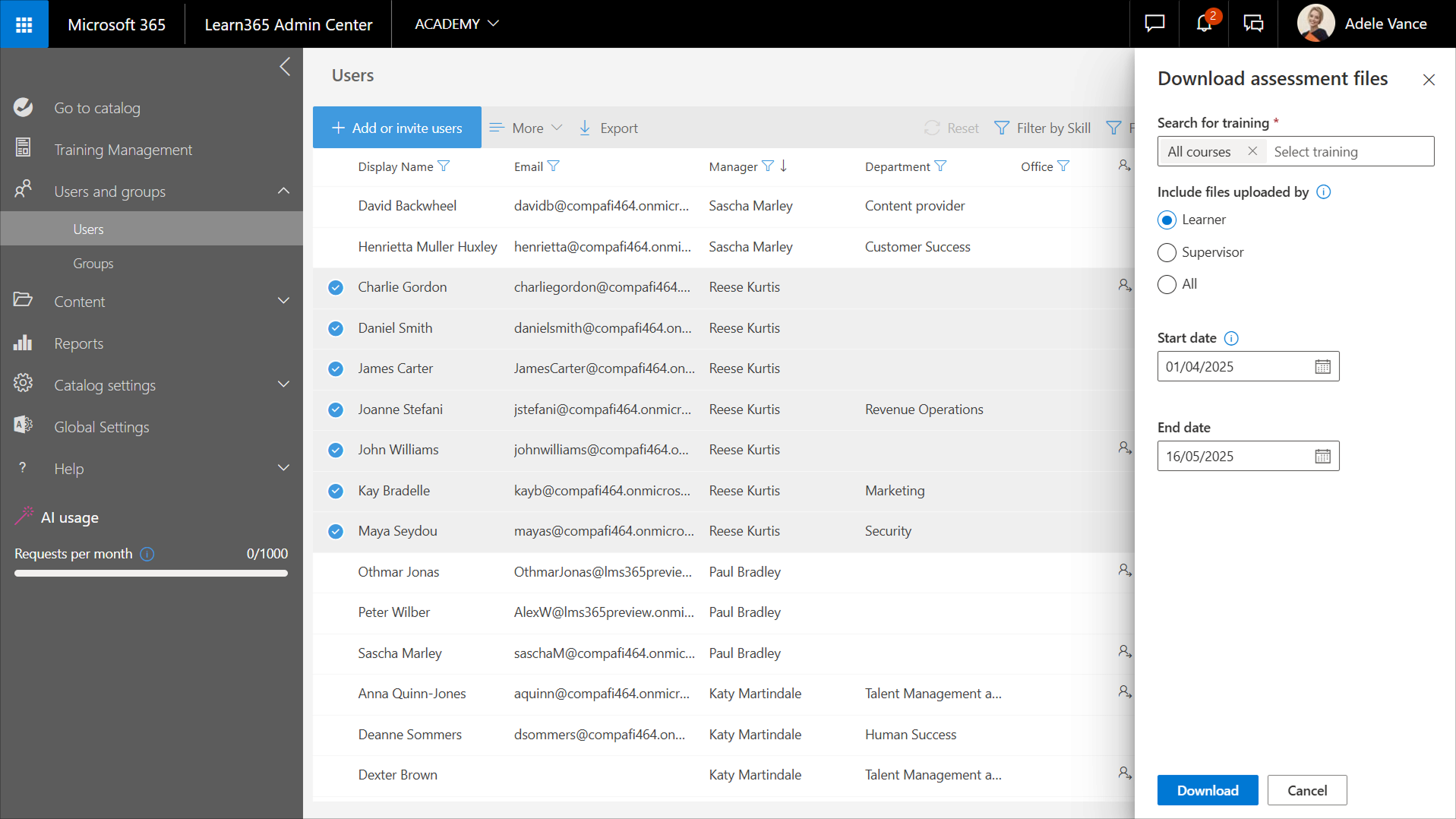Select the Supervisor radio button
The height and width of the screenshot is (819, 1456).
point(1167,252)
